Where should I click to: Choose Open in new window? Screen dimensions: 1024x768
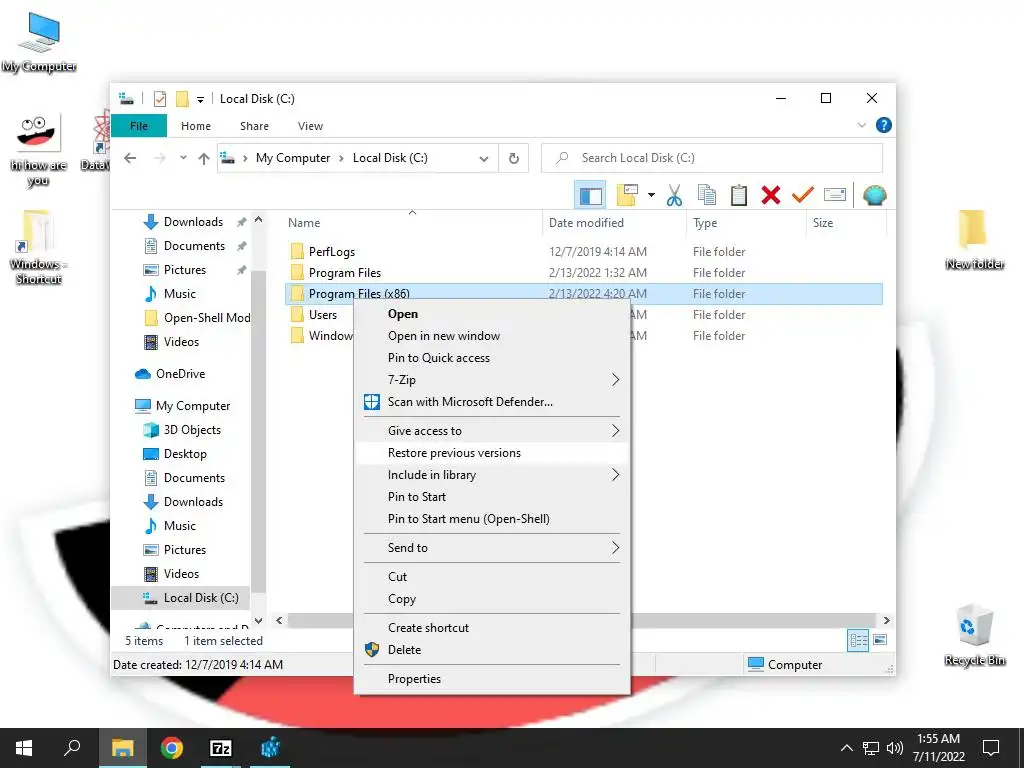pos(492,336)
